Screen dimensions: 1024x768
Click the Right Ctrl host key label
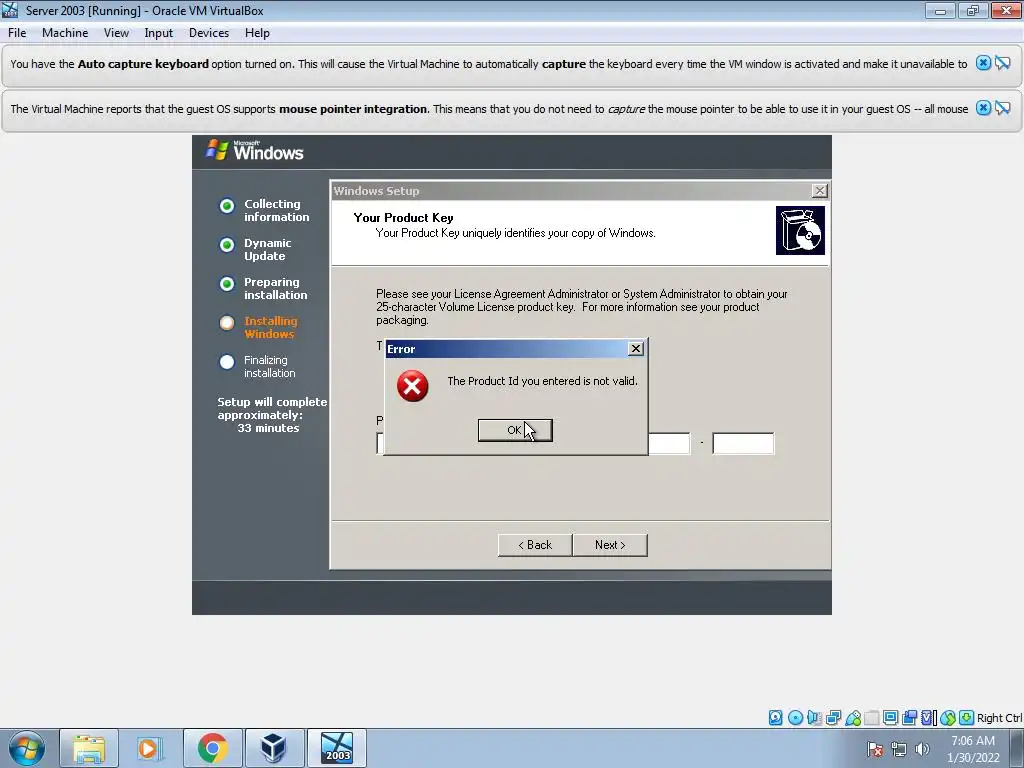(x=999, y=718)
